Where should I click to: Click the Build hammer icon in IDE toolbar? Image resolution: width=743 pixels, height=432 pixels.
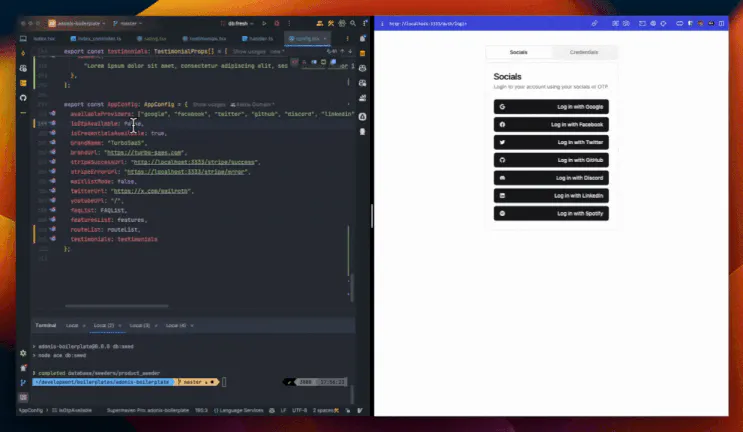coord(331,23)
